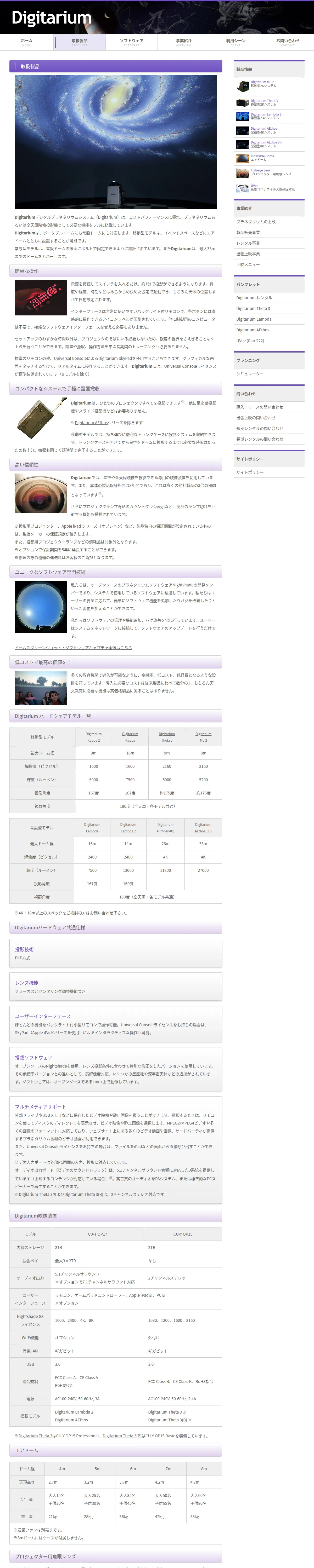Click the blue dome sky image

pos(41,607)
